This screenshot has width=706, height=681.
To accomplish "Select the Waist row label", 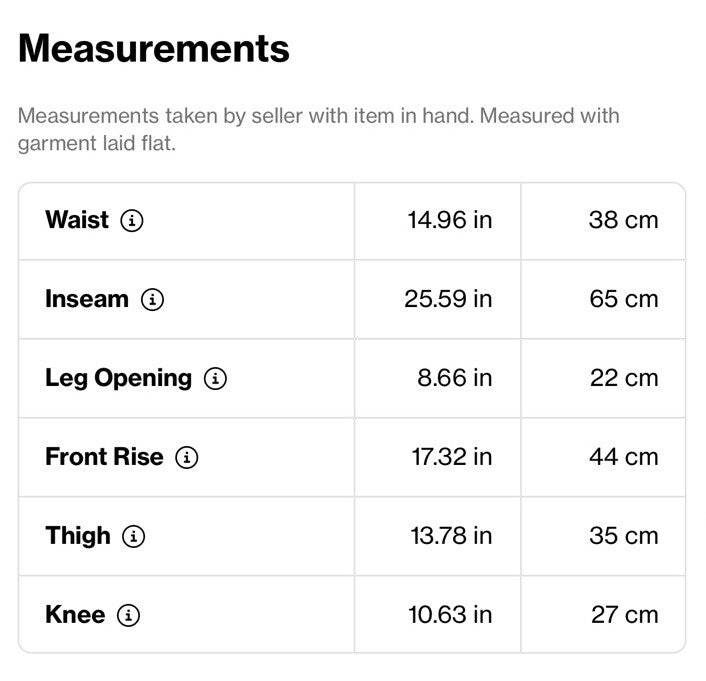I will point(77,220).
